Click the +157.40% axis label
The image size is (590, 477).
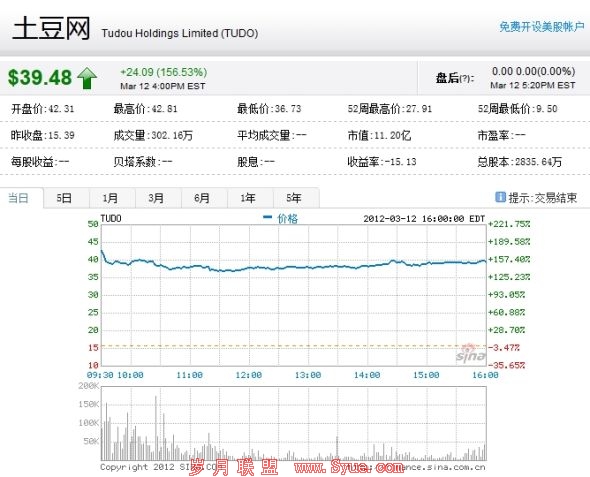509,259
